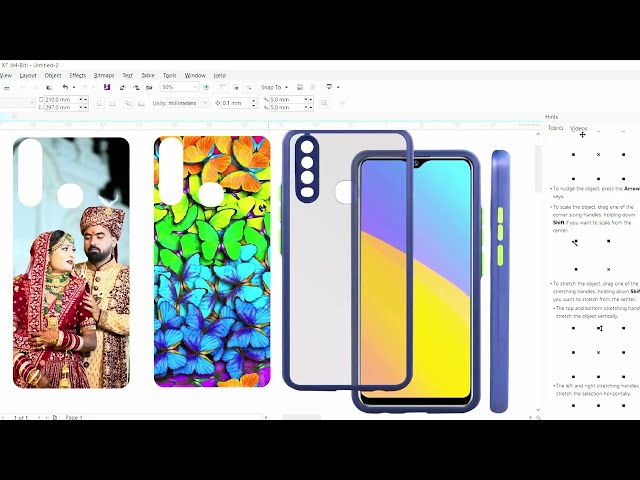Open the Table menu
This screenshot has width=640, height=480.
point(148,76)
